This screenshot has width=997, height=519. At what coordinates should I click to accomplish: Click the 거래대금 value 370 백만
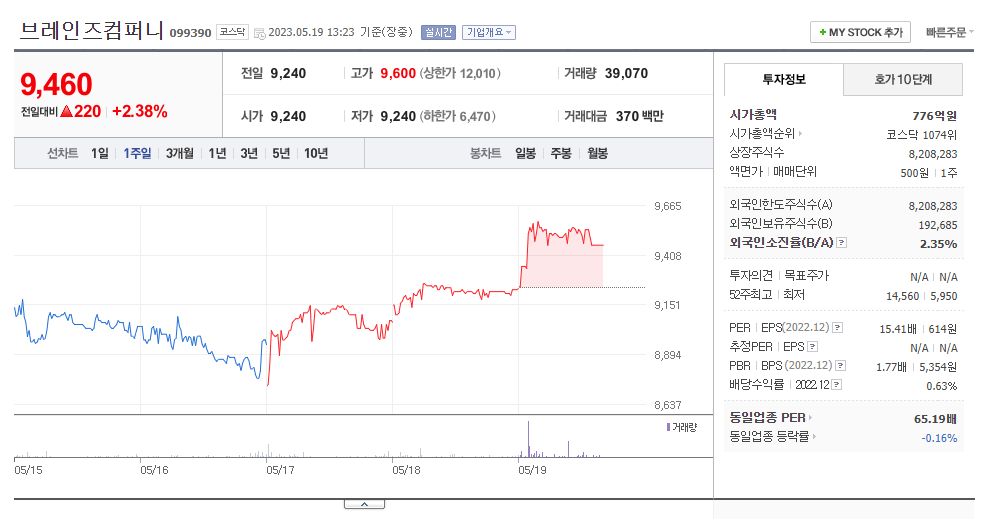click(640, 116)
